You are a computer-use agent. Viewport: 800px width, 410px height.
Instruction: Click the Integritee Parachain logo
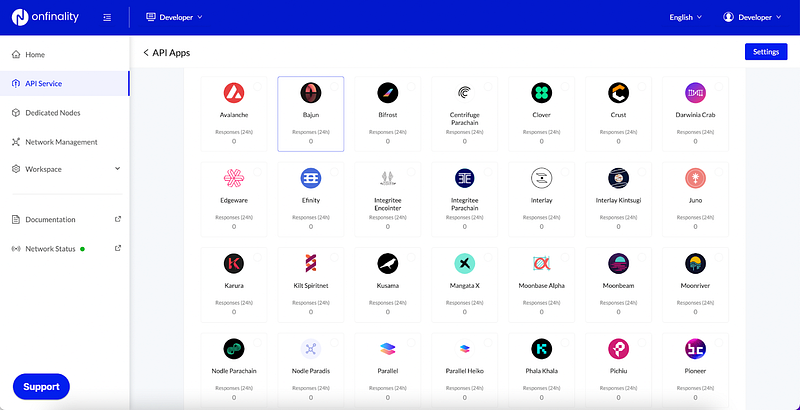coord(464,178)
